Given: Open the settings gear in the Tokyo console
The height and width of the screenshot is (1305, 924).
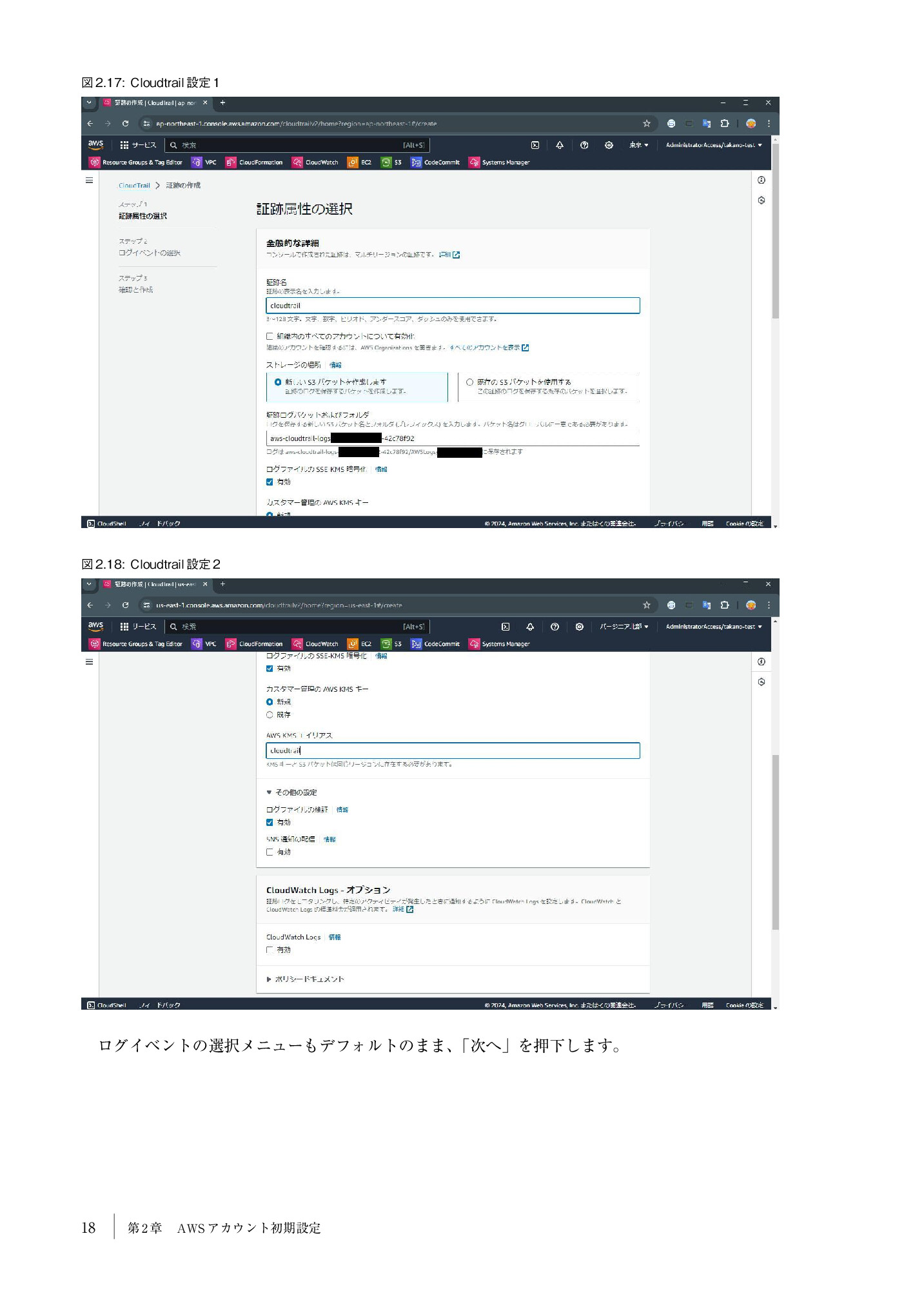Looking at the screenshot, I should pyautogui.click(x=609, y=145).
